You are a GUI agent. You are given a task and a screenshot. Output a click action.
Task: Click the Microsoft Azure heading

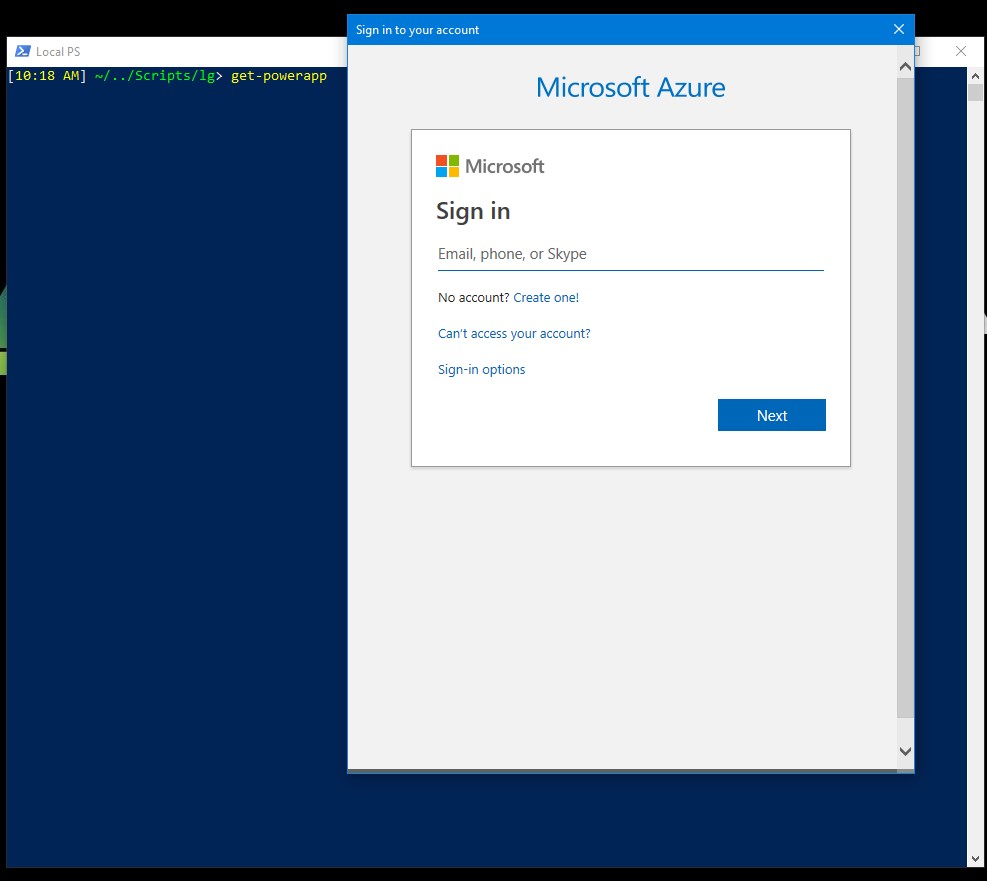[x=630, y=87]
